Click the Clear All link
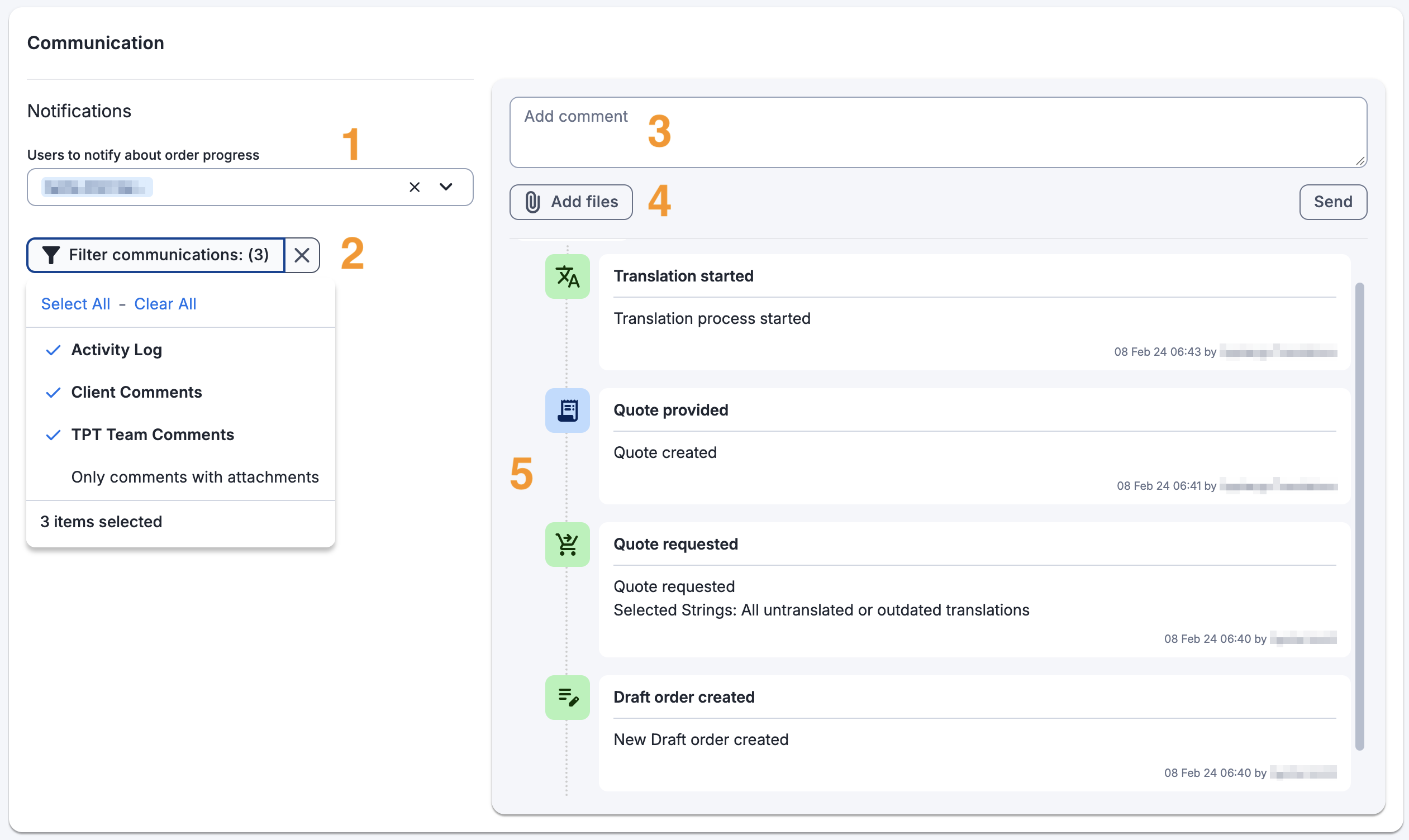The width and height of the screenshot is (1409, 840). click(165, 304)
